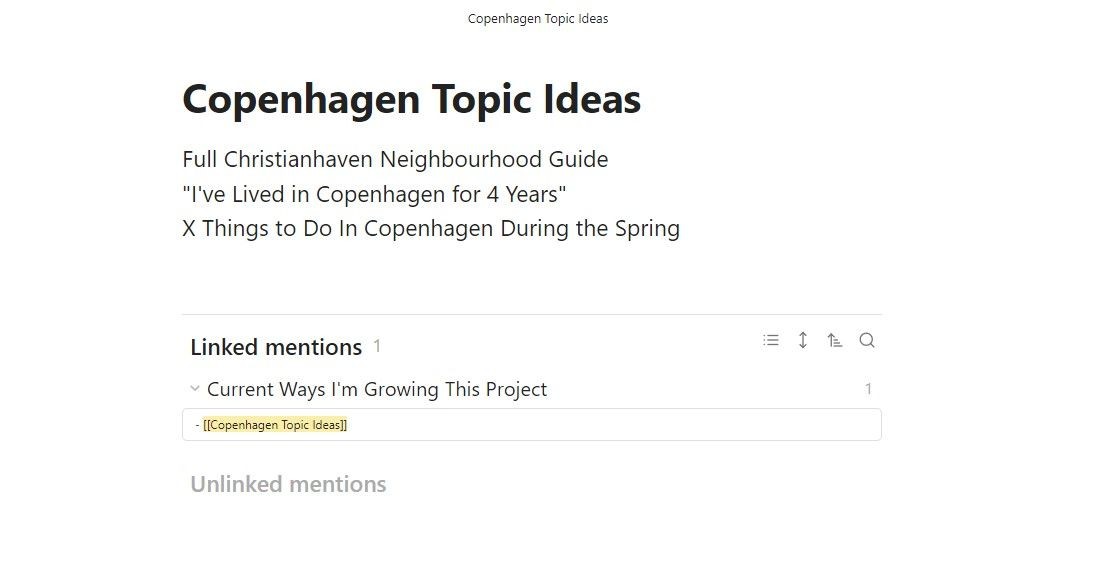Screen dimensions: 1112x562
Task: Click the small tab title at top
Action: point(538,19)
